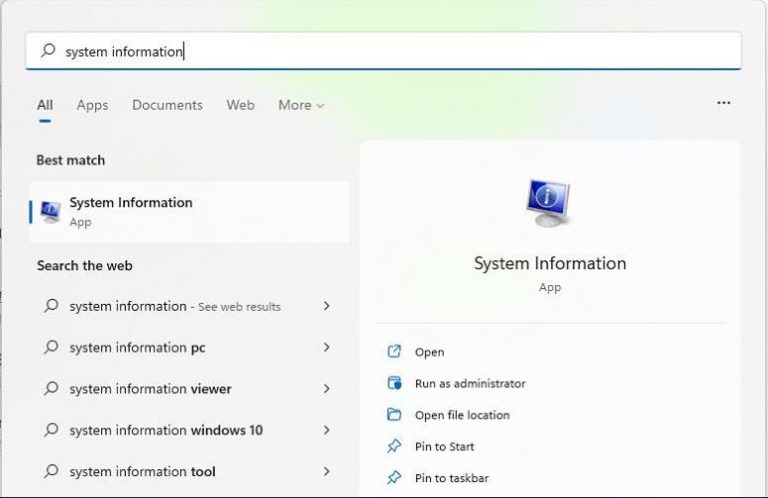Choose 'system information tool' web suggestion
Screen dimensions: 768x498
tap(142, 472)
